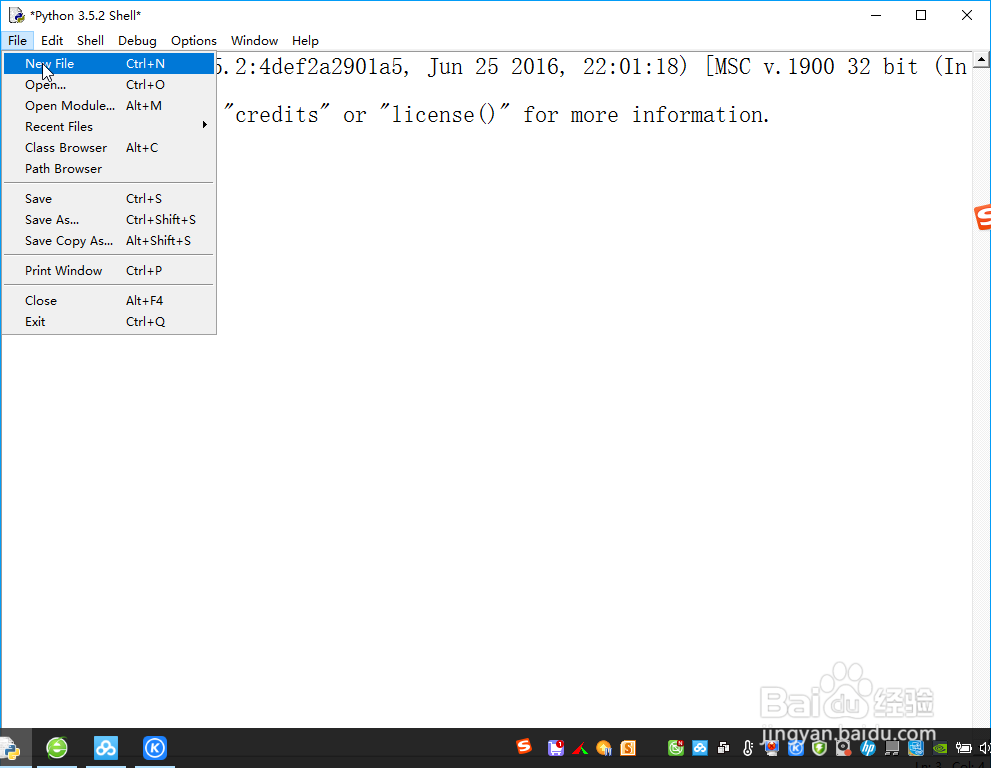
Task: Minimize the Python Shell window
Action: point(876,15)
